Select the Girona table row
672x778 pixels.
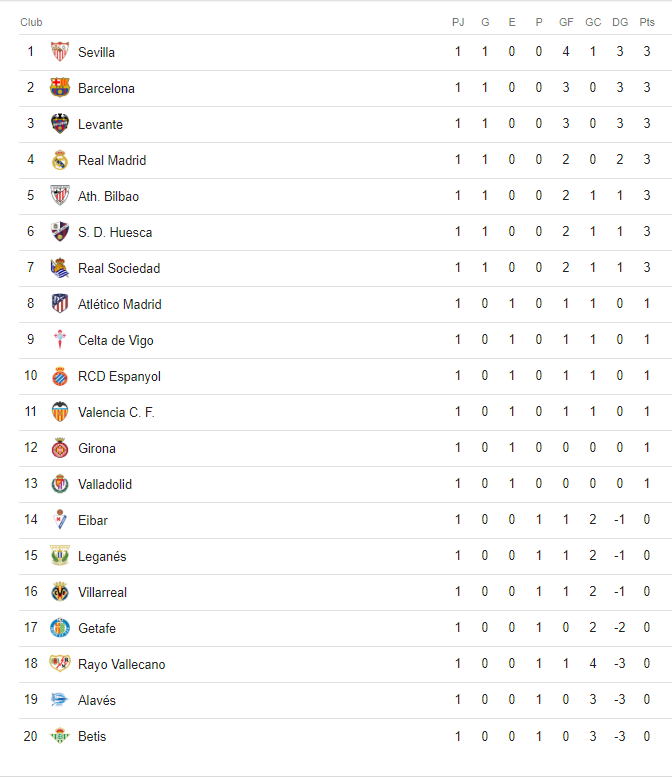tap(345, 449)
